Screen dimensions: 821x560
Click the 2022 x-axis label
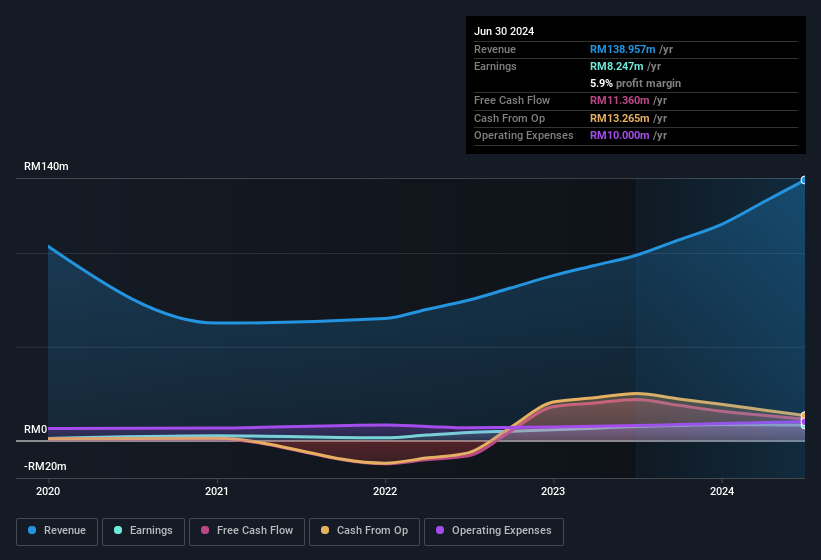pos(385,491)
